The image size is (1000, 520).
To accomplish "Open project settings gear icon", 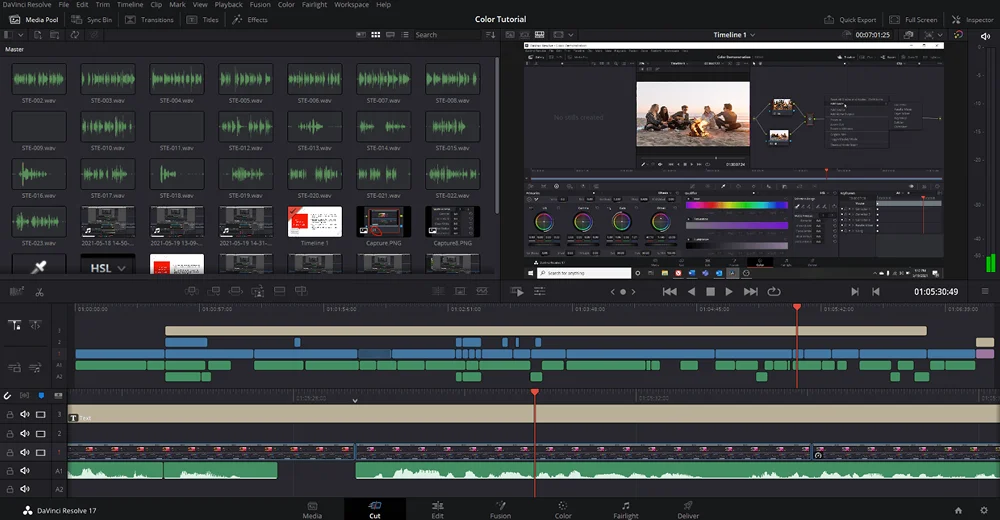I will coord(983,510).
